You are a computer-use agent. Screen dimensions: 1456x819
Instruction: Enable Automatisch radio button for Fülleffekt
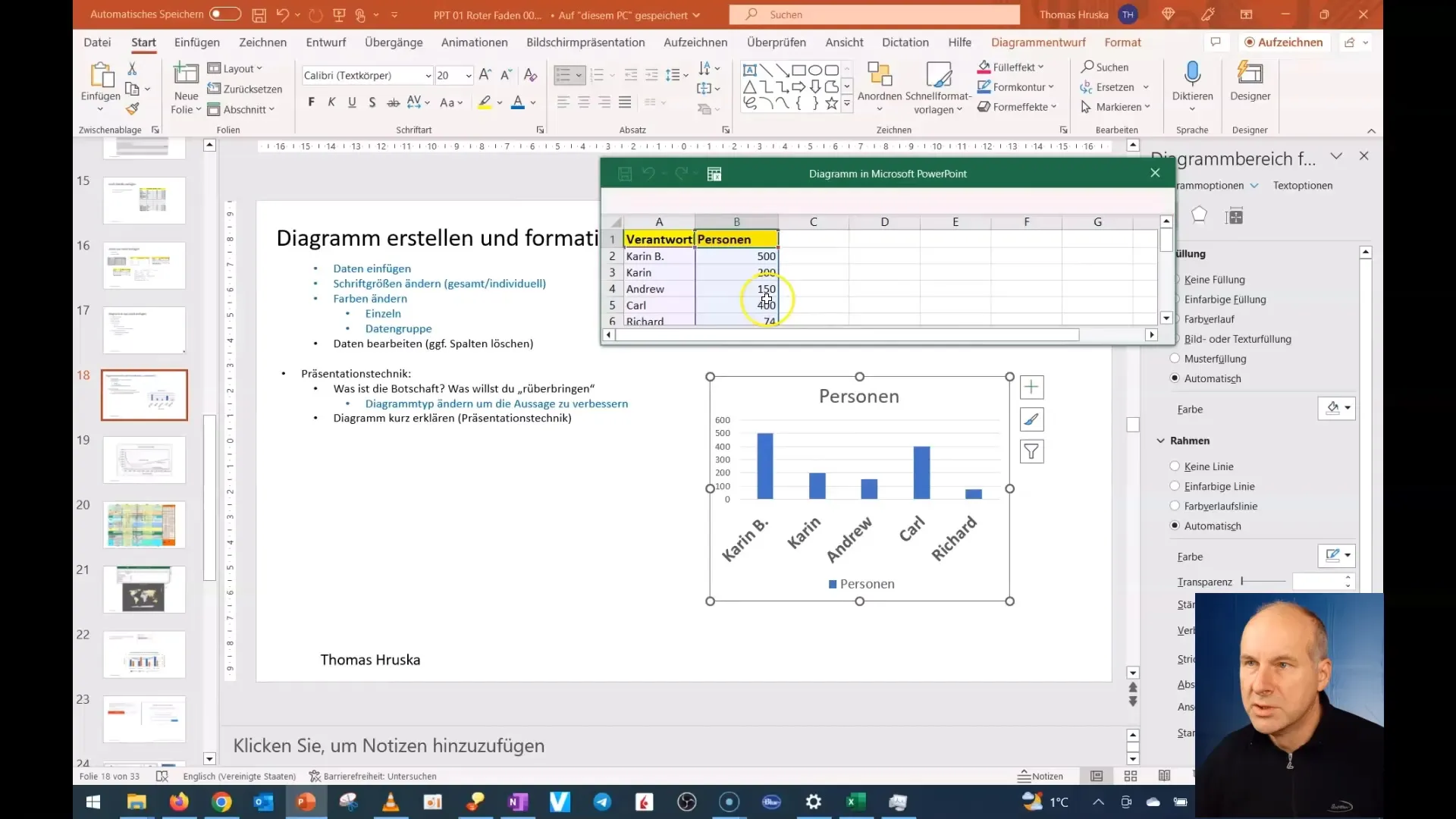[1175, 378]
